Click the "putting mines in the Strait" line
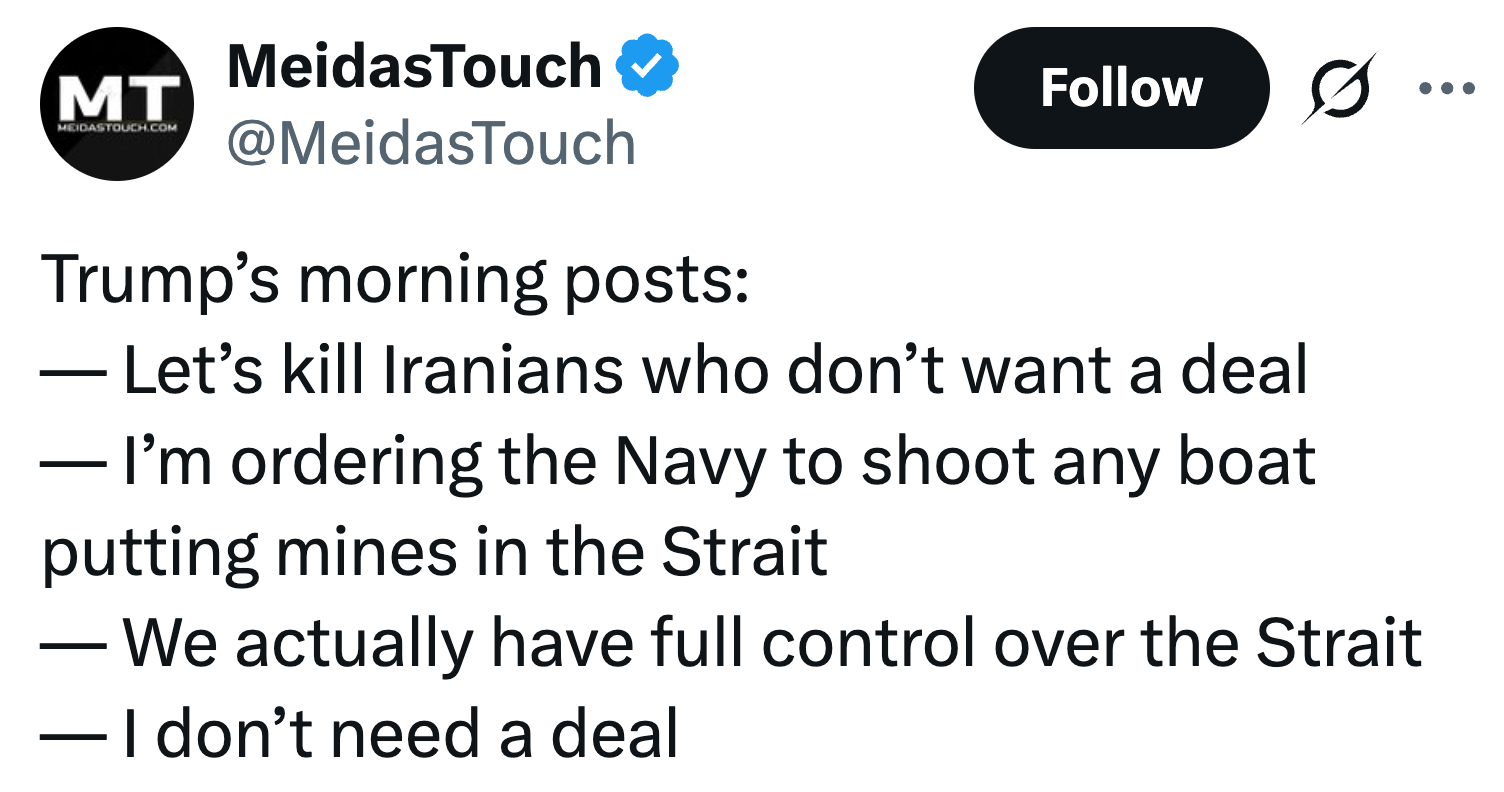Image resolution: width=1504 pixels, height=792 pixels. coord(434,551)
